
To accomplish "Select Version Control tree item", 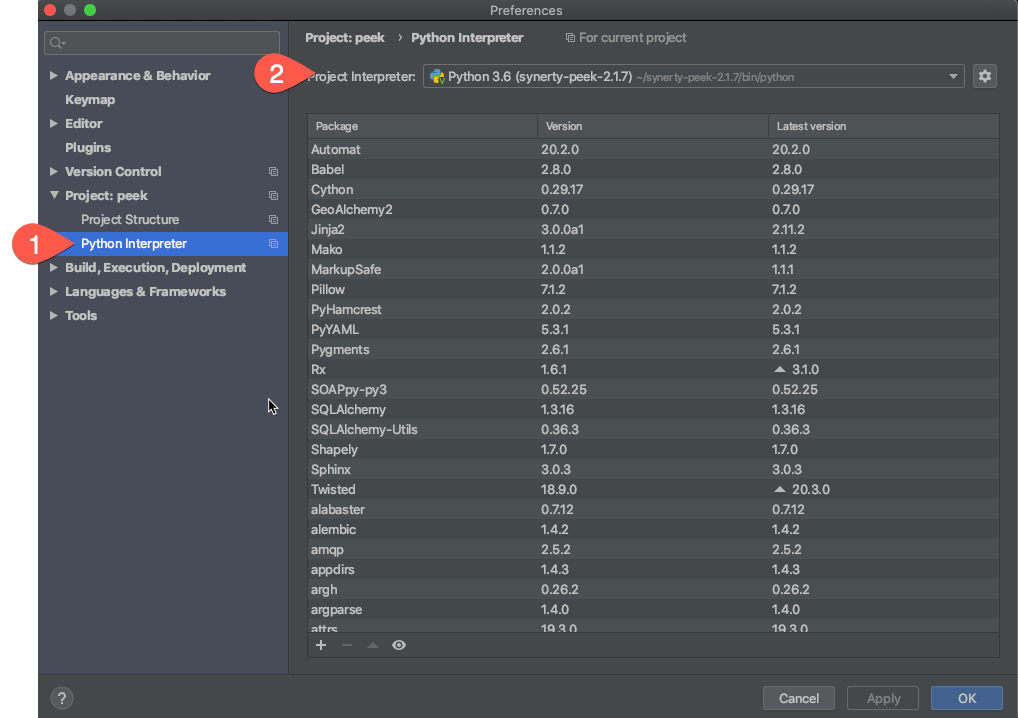I will pos(113,171).
